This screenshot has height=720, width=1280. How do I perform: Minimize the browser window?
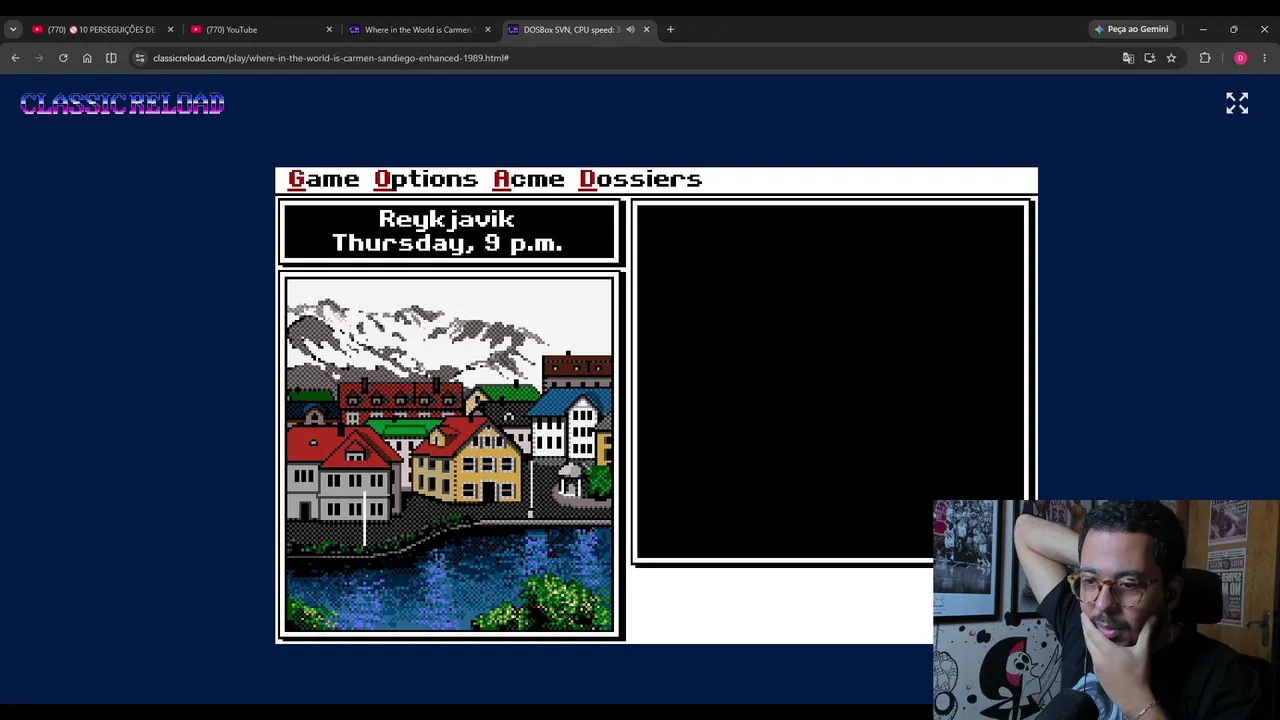(1203, 30)
